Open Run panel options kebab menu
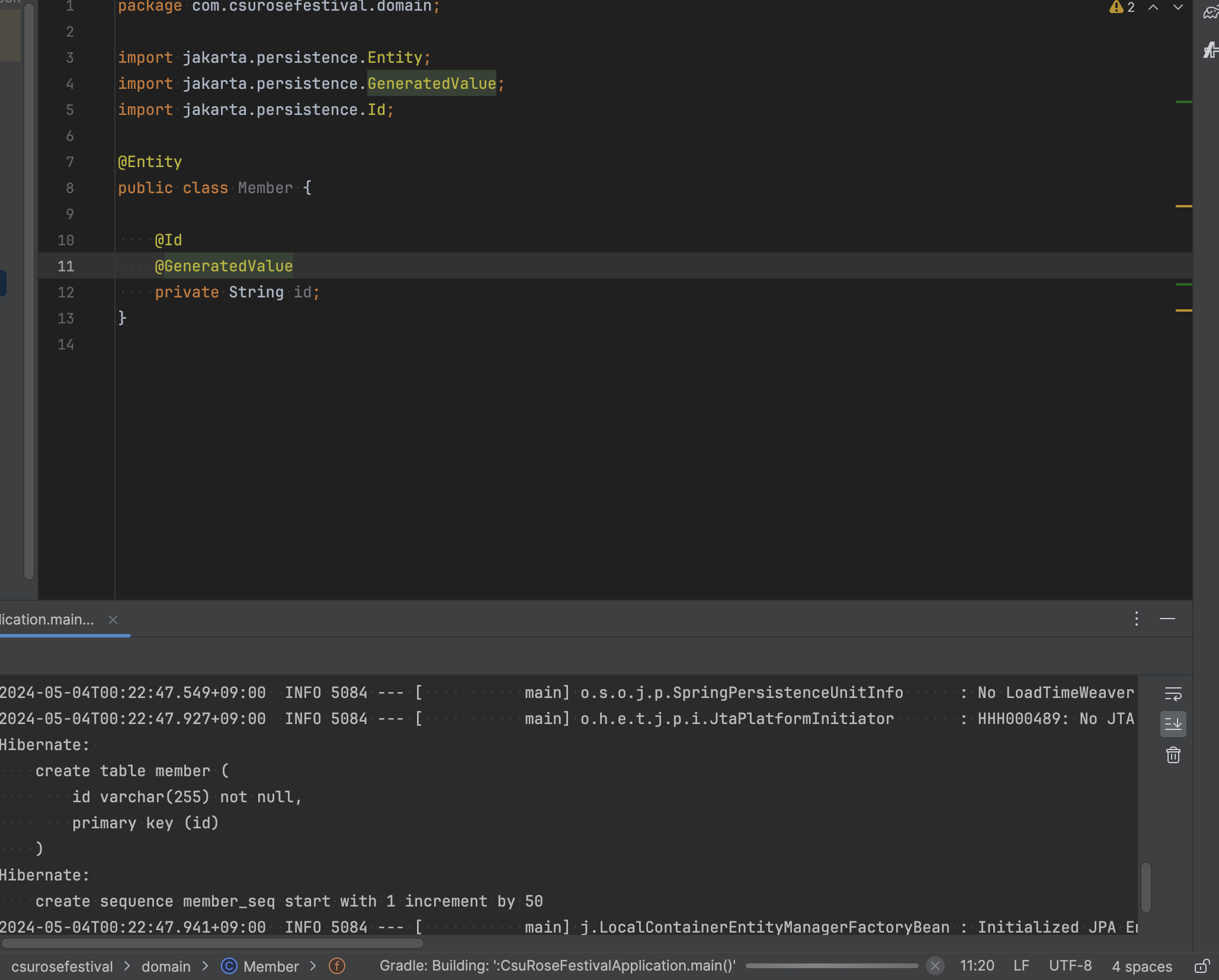1219x980 pixels. [x=1136, y=619]
